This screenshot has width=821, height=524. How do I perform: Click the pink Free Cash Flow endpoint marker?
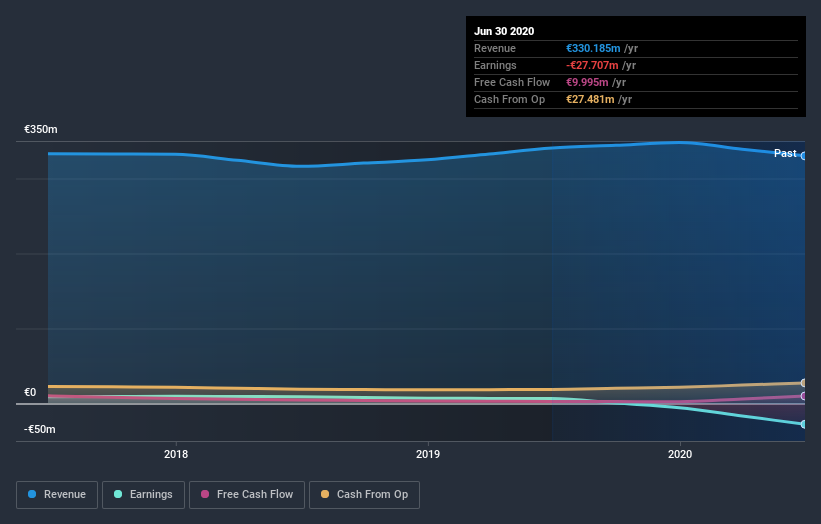click(x=804, y=396)
